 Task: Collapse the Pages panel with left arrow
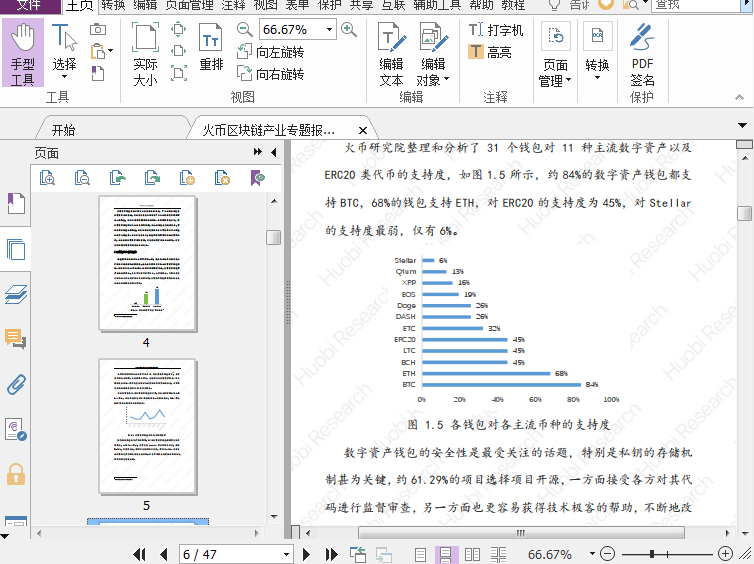pyautogui.click(x=274, y=152)
